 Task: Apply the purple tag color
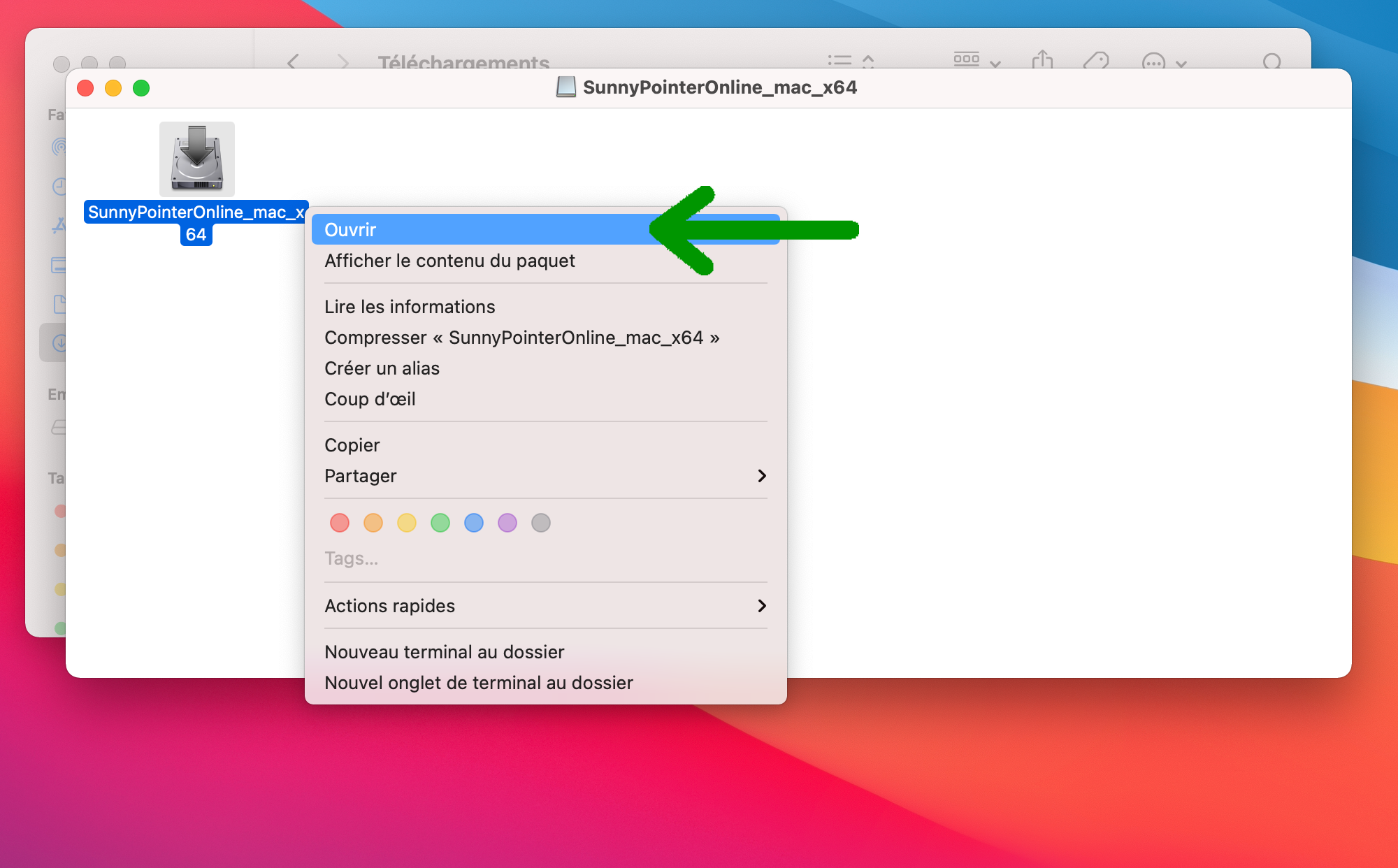(x=507, y=523)
